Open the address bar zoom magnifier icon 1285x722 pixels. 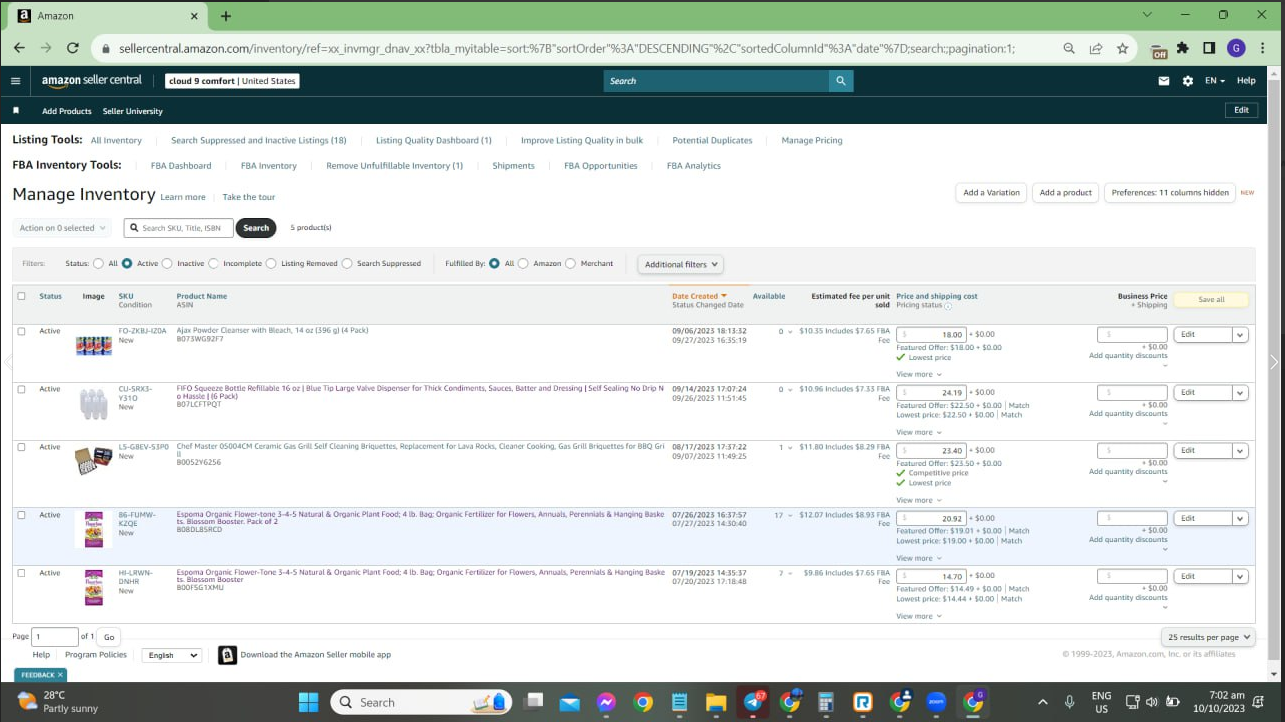pos(1069,48)
